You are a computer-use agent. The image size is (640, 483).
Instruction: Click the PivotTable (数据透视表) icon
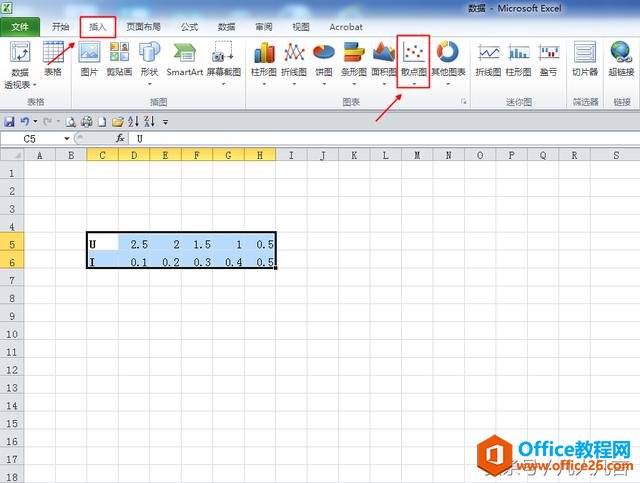click(20, 65)
